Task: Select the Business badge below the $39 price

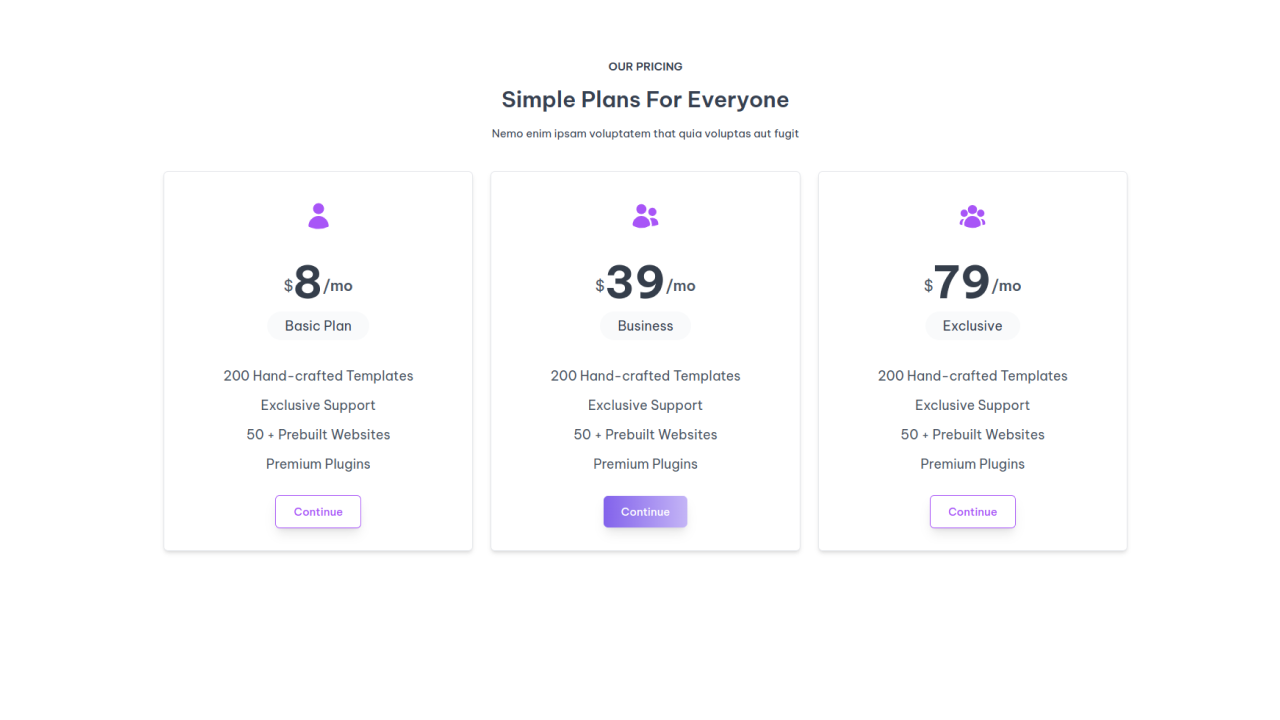Action: (645, 325)
